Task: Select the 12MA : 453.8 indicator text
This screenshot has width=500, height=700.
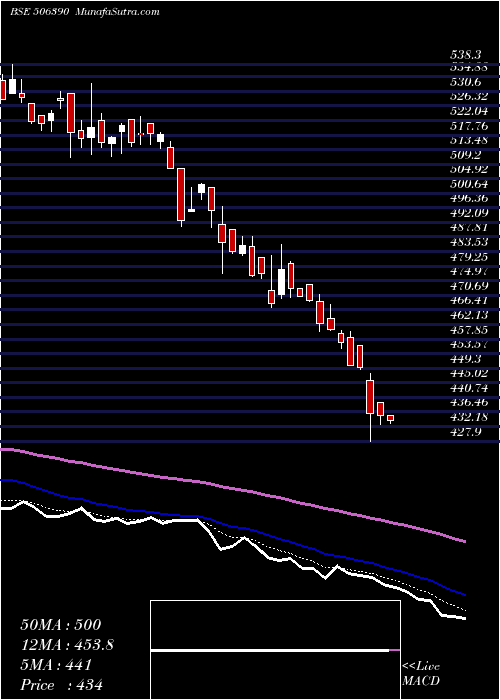Action: (x=67, y=645)
